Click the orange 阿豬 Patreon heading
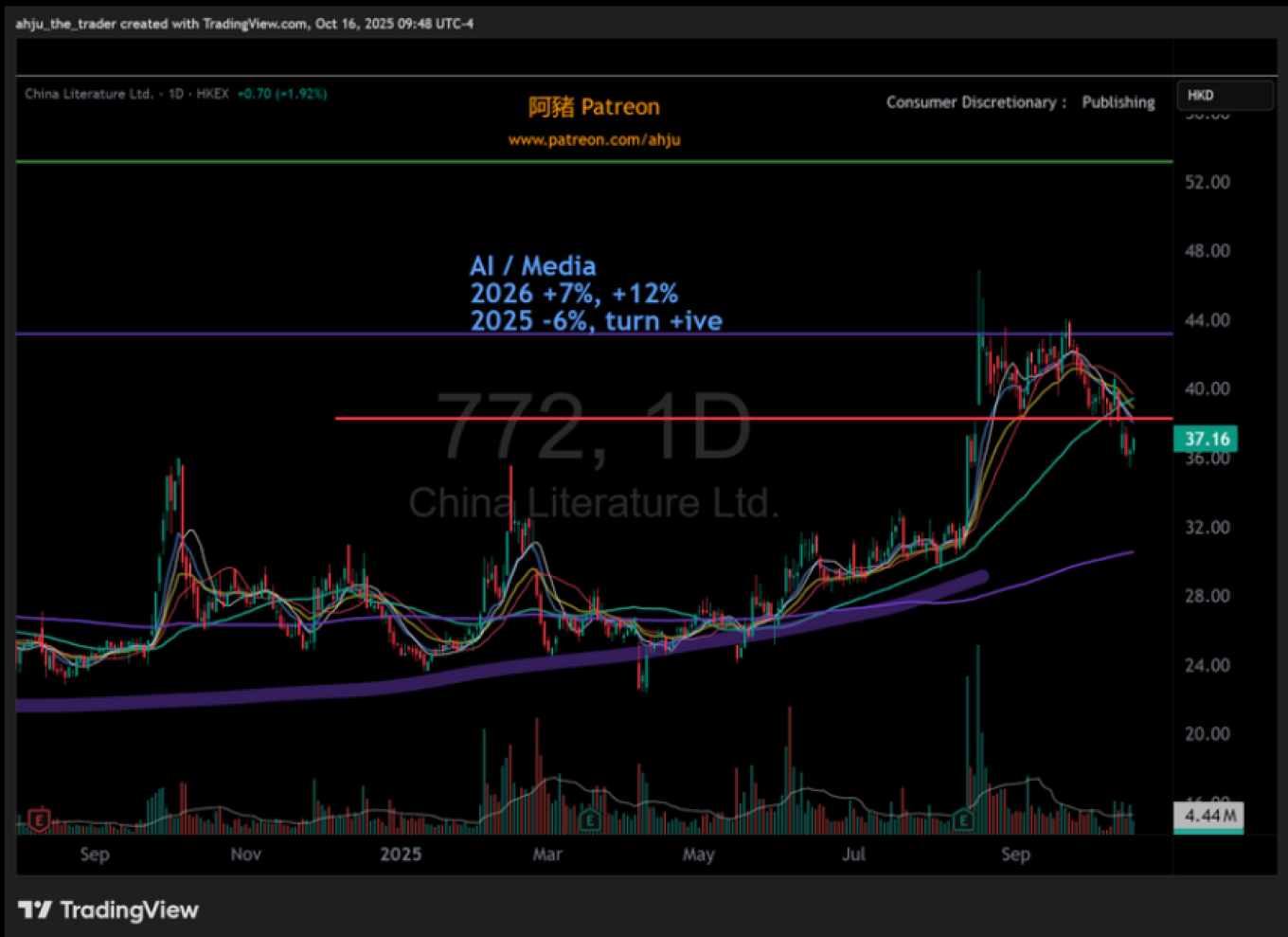The height and width of the screenshot is (937, 1288). (x=594, y=107)
